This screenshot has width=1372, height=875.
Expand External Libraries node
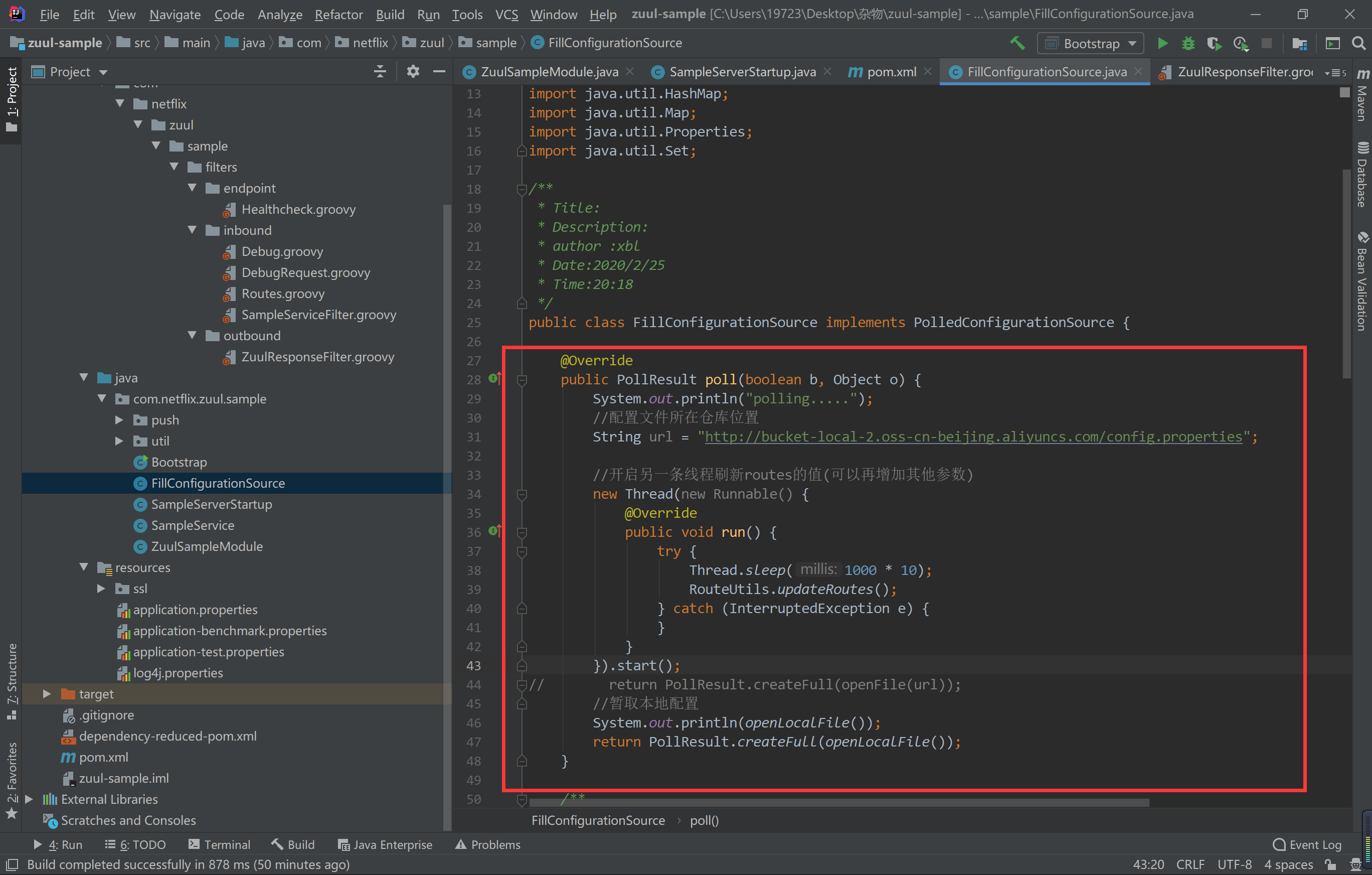29,799
